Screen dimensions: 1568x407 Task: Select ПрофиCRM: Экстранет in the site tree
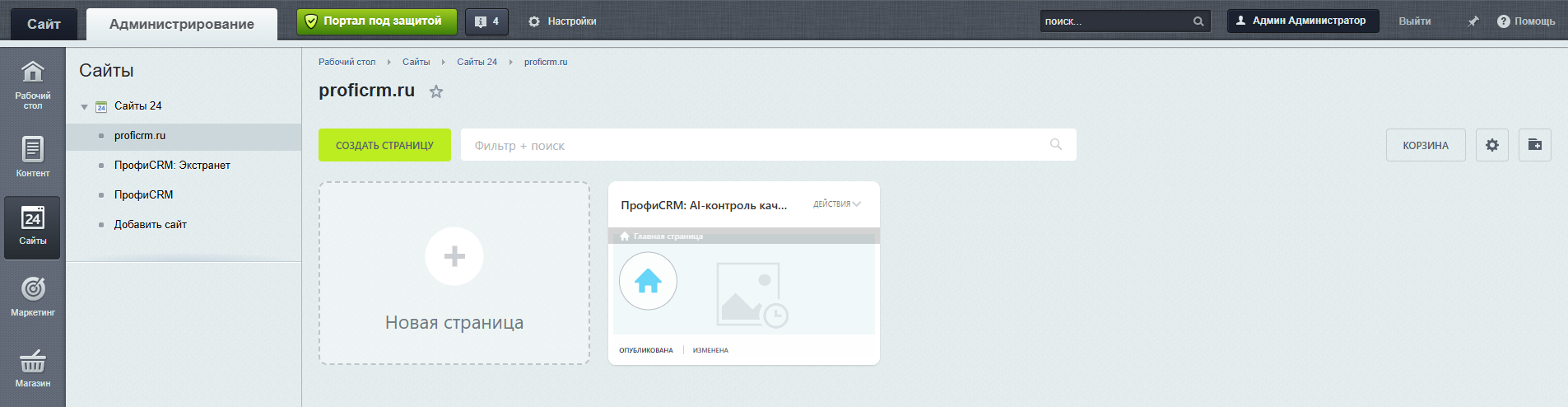click(x=172, y=166)
